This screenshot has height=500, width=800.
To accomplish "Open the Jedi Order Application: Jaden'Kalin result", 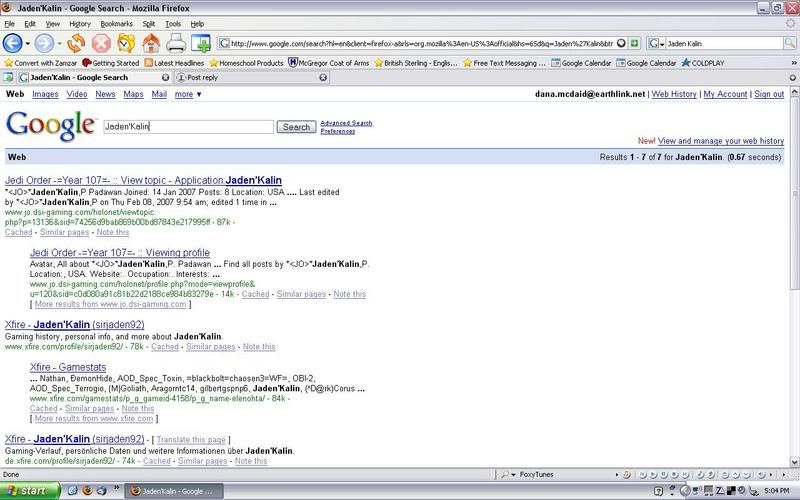I will 143,180.
